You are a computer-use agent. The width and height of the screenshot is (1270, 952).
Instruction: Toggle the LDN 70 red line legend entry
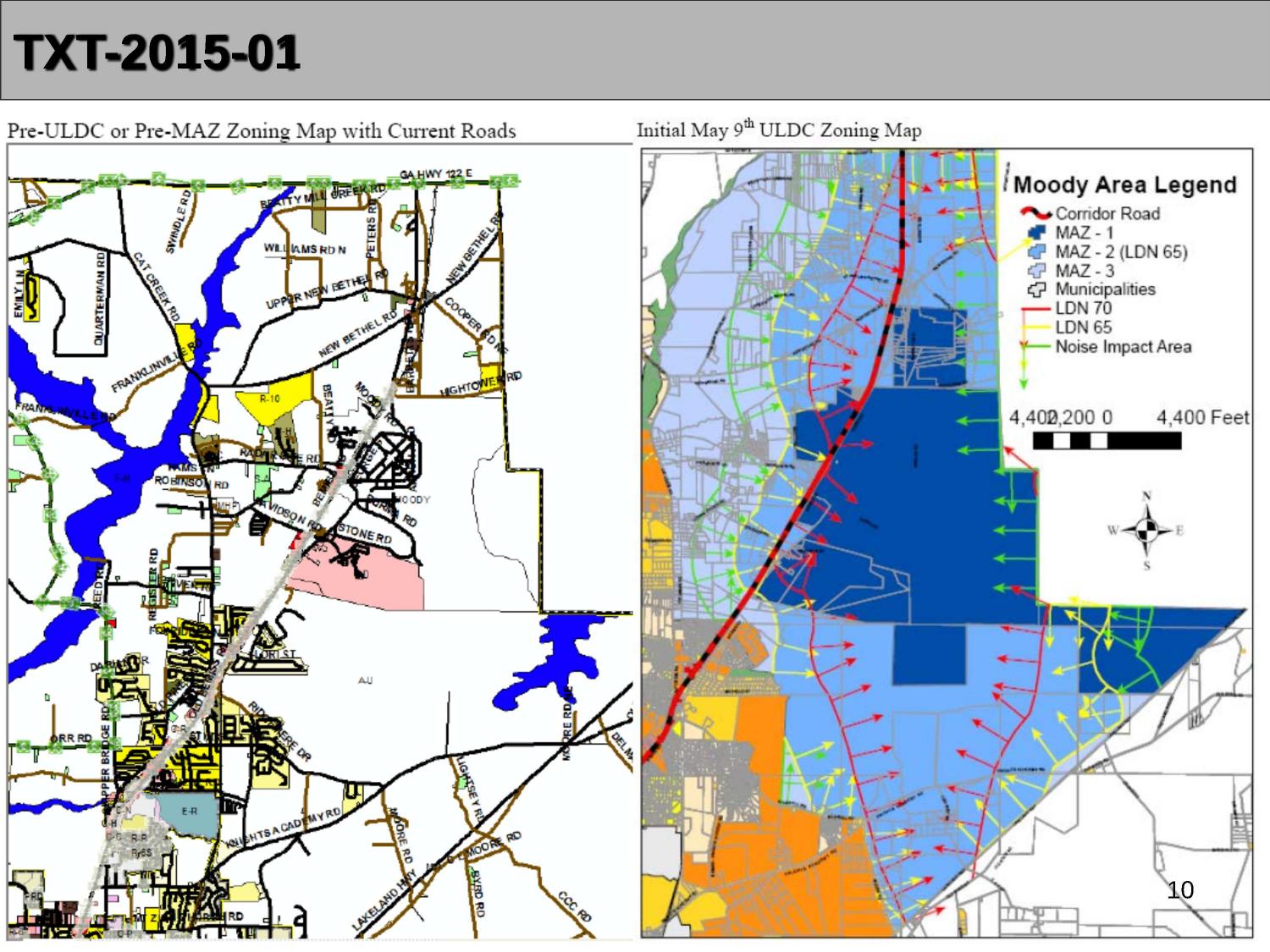(1036, 308)
